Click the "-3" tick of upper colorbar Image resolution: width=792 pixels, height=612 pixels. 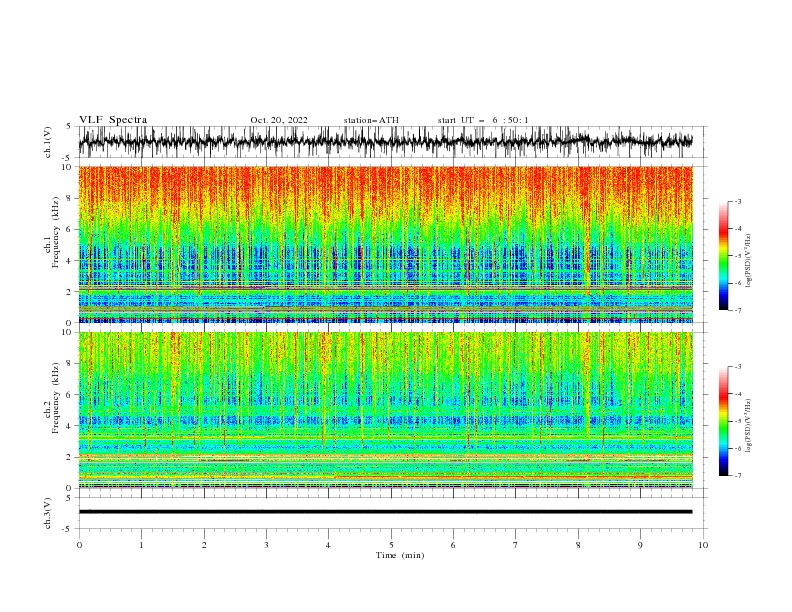coord(737,201)
